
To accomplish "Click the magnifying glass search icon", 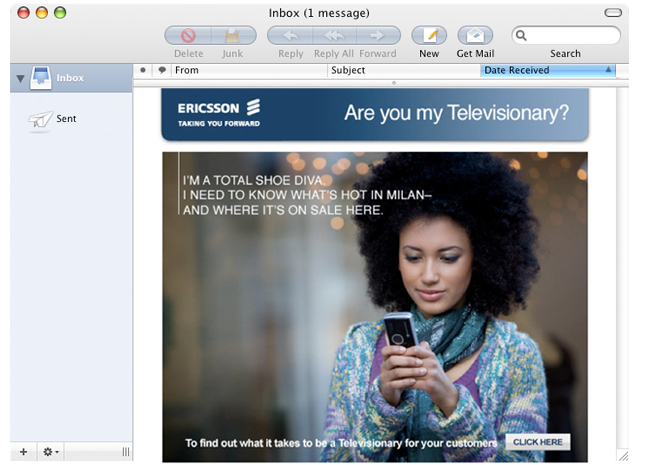I will pos(521,36).
